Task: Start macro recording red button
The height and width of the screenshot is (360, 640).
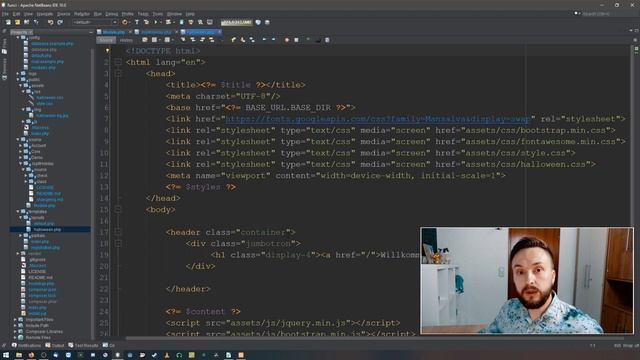Action: (287, 40)
